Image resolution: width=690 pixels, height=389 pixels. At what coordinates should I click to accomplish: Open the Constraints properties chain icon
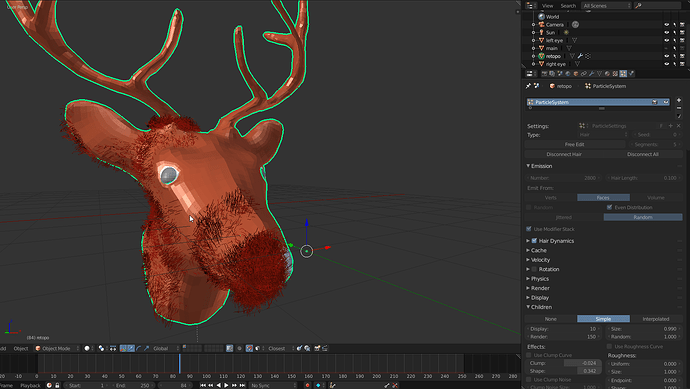tap(584, 74)
